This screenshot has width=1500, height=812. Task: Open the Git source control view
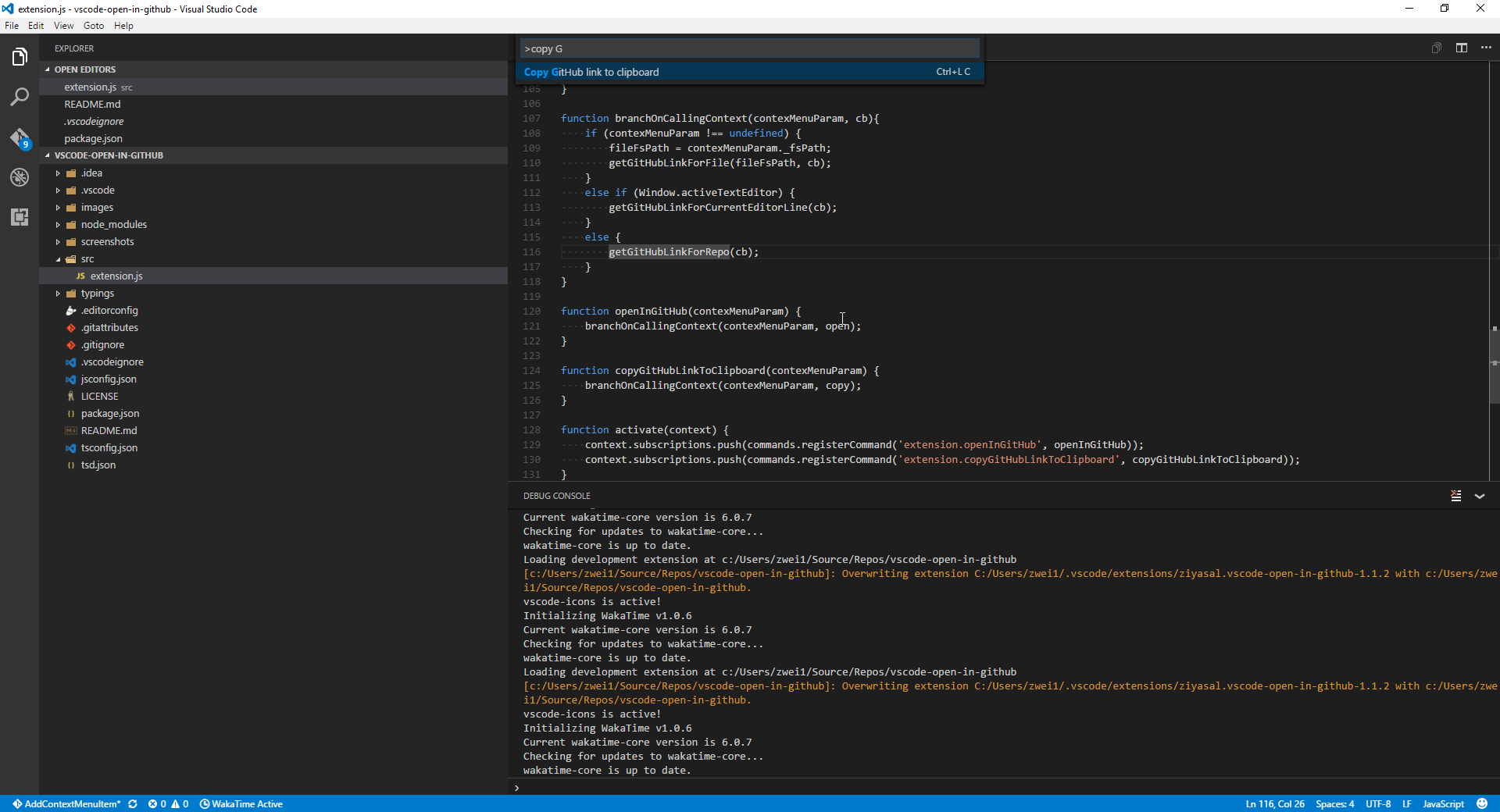point(20,138)
